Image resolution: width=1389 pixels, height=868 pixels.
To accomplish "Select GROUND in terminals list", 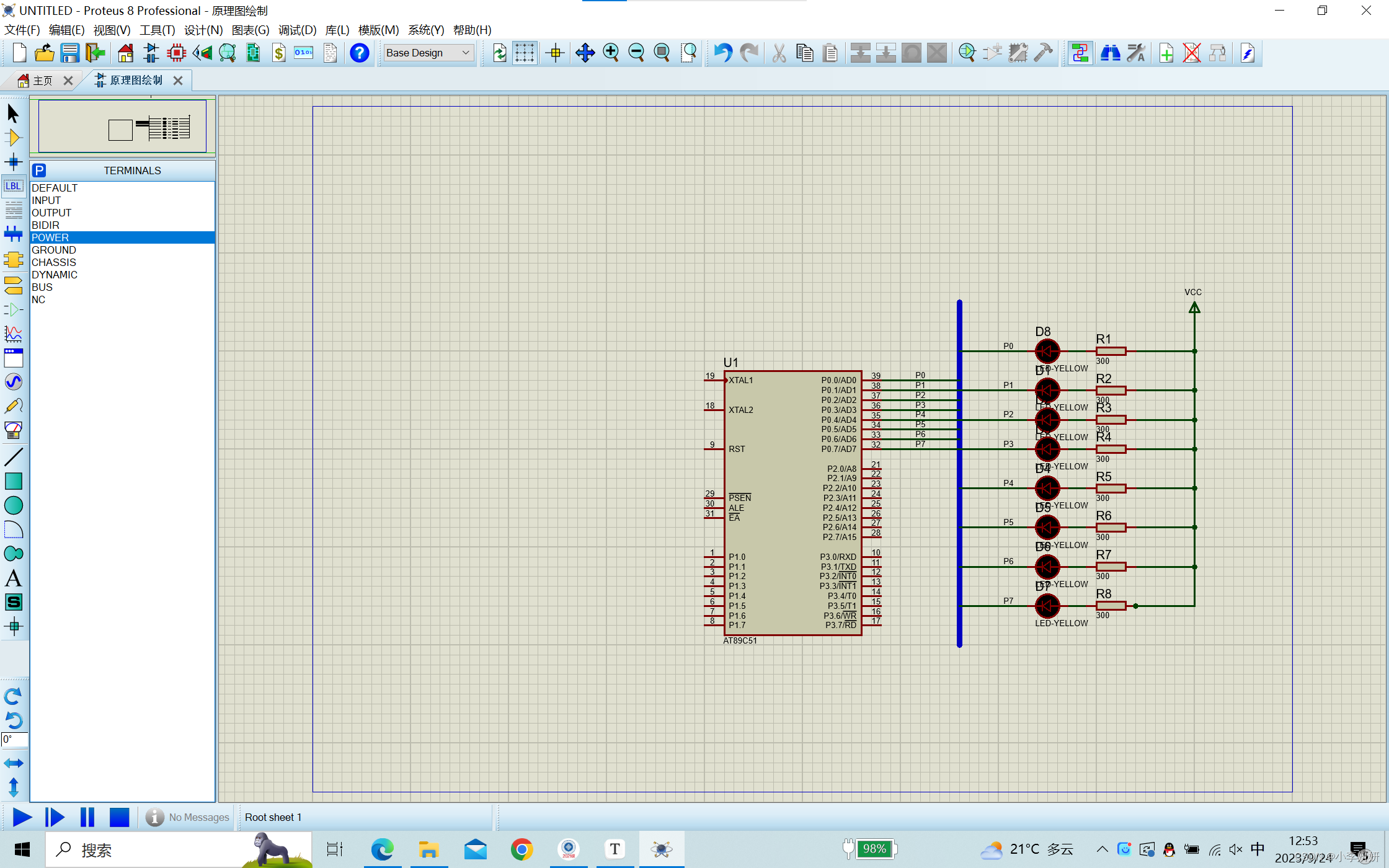I will click(54, 250).
